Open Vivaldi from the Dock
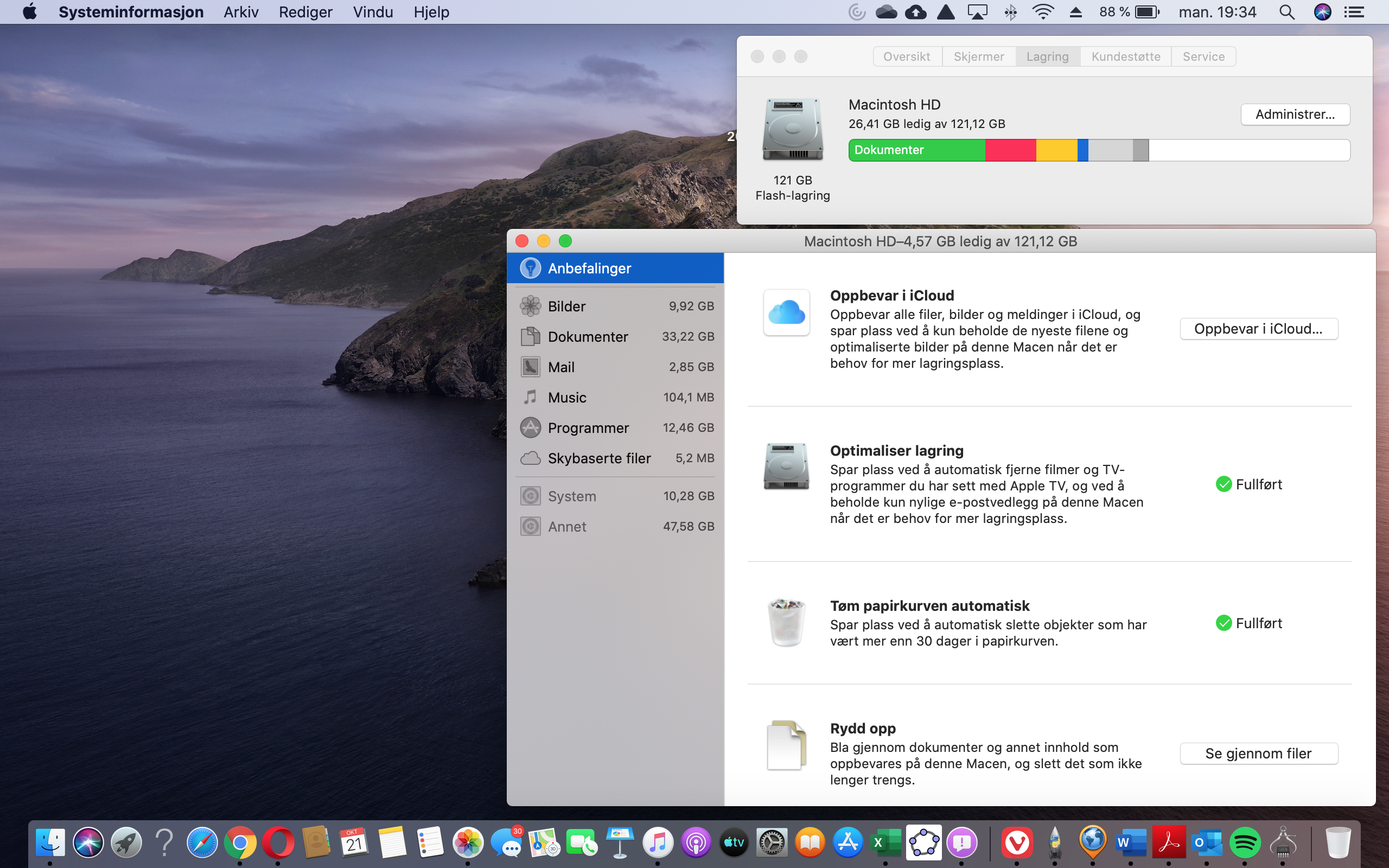 coord(1017,843)
